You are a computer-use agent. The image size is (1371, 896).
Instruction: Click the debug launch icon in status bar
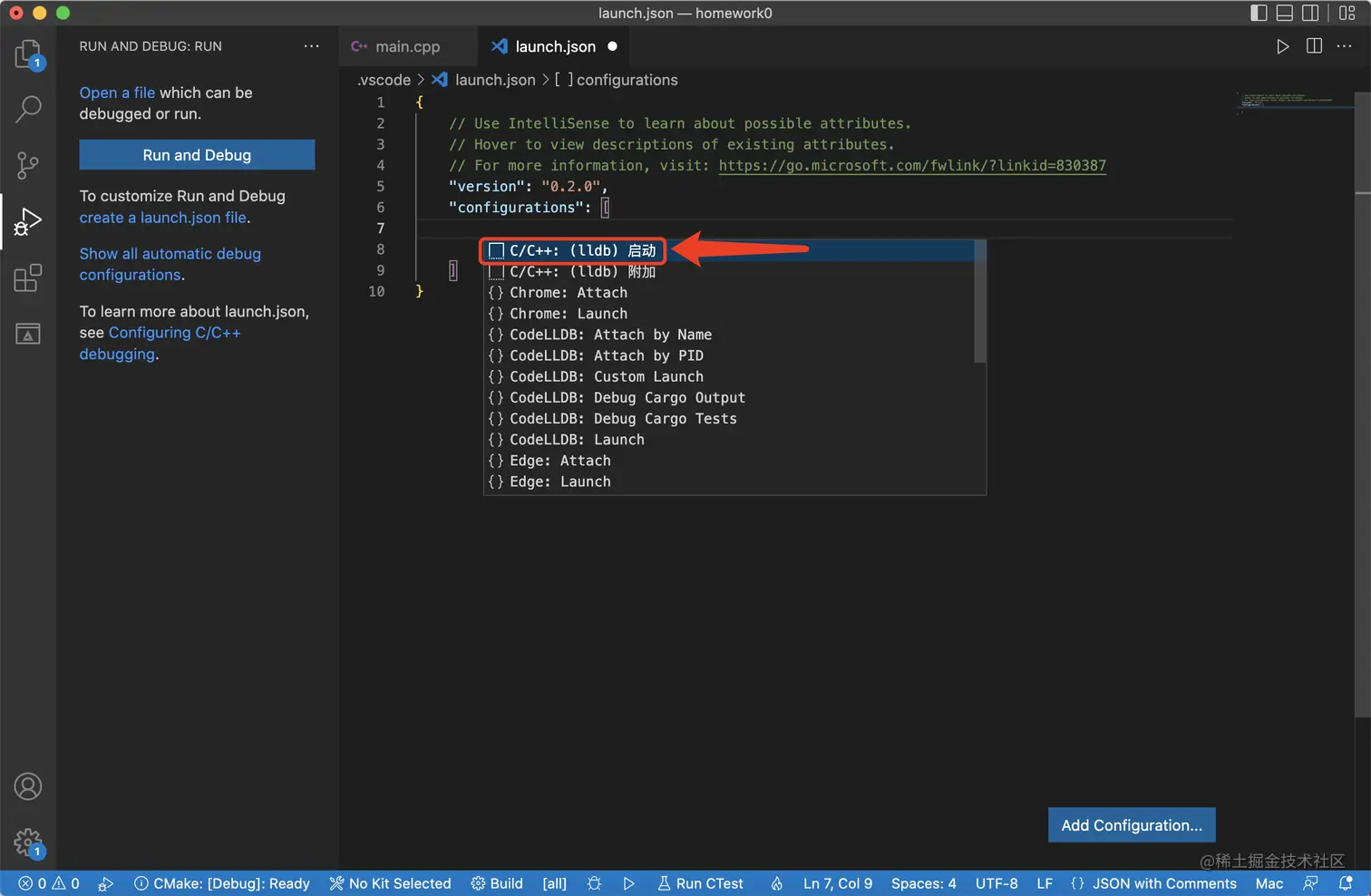point(106,883)
